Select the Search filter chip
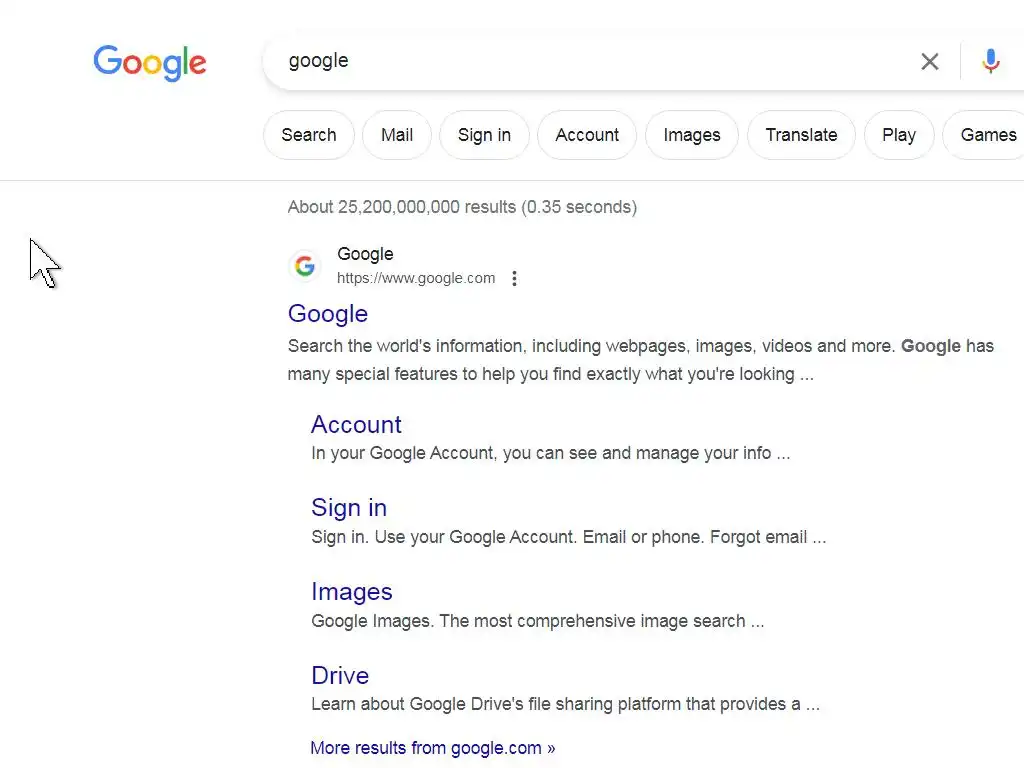 click(x=309, y=135)
